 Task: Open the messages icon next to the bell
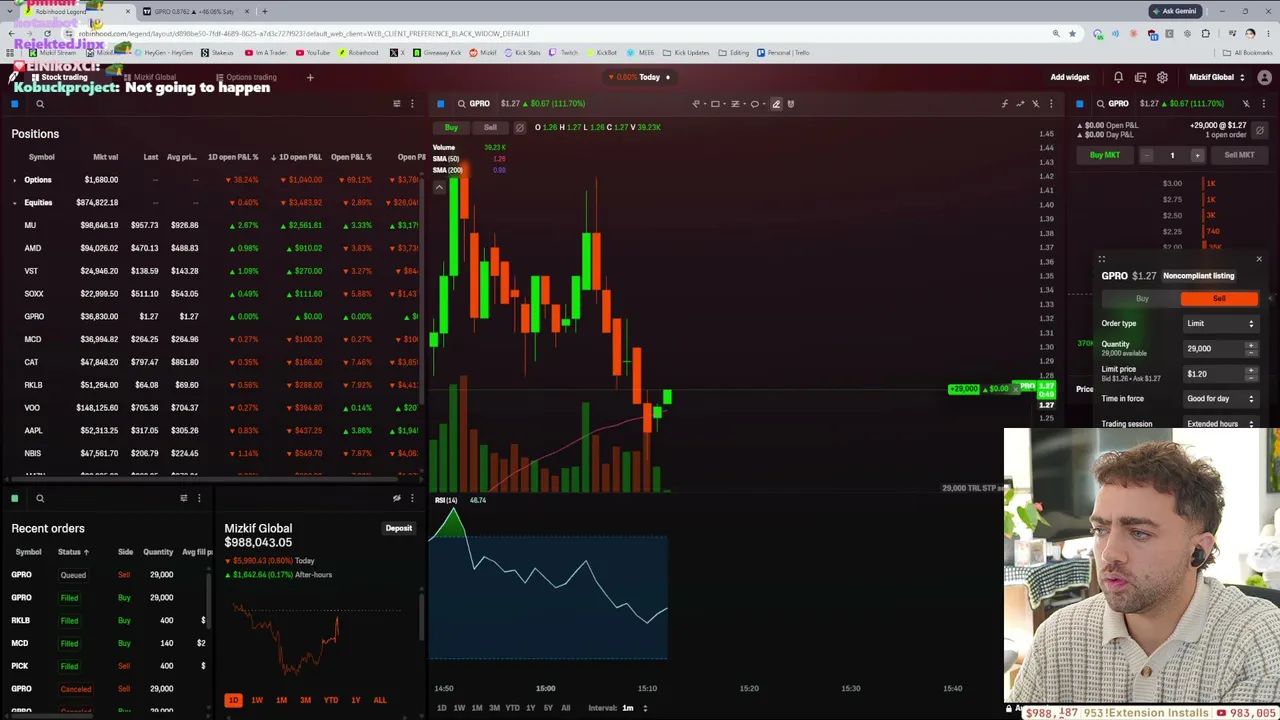pos(1140,77)
